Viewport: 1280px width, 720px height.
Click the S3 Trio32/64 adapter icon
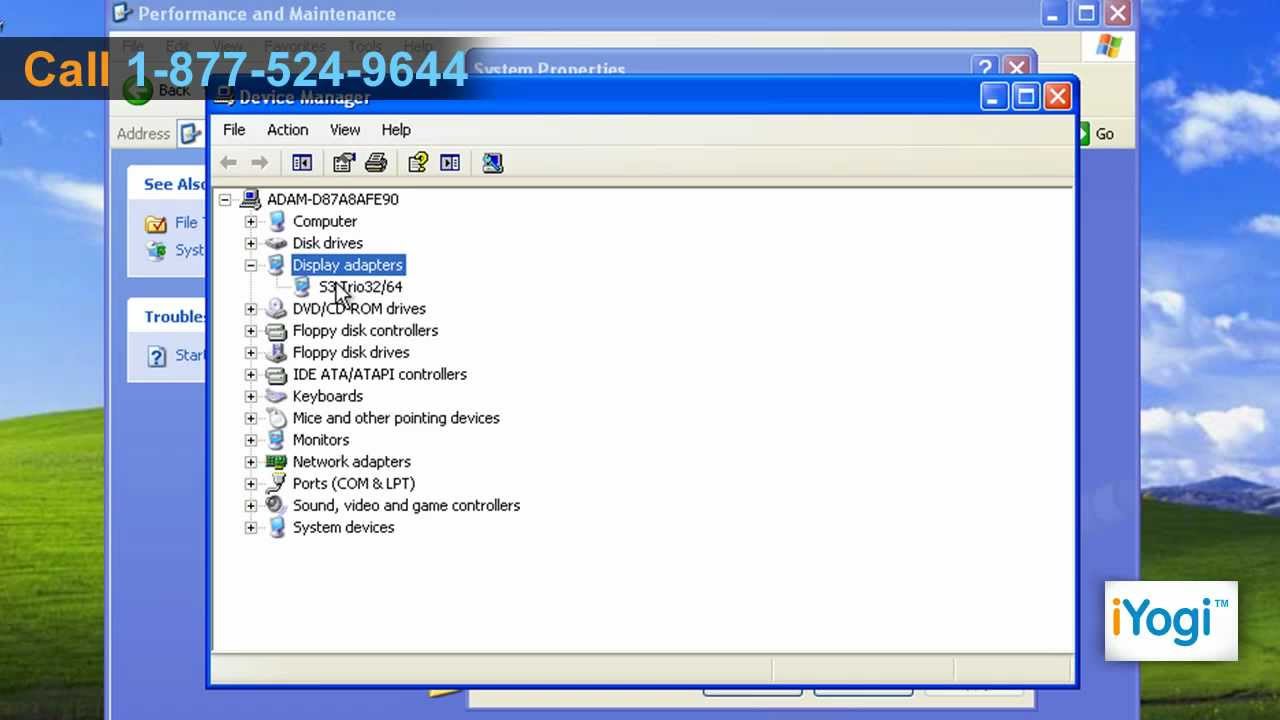coord(302,287)
